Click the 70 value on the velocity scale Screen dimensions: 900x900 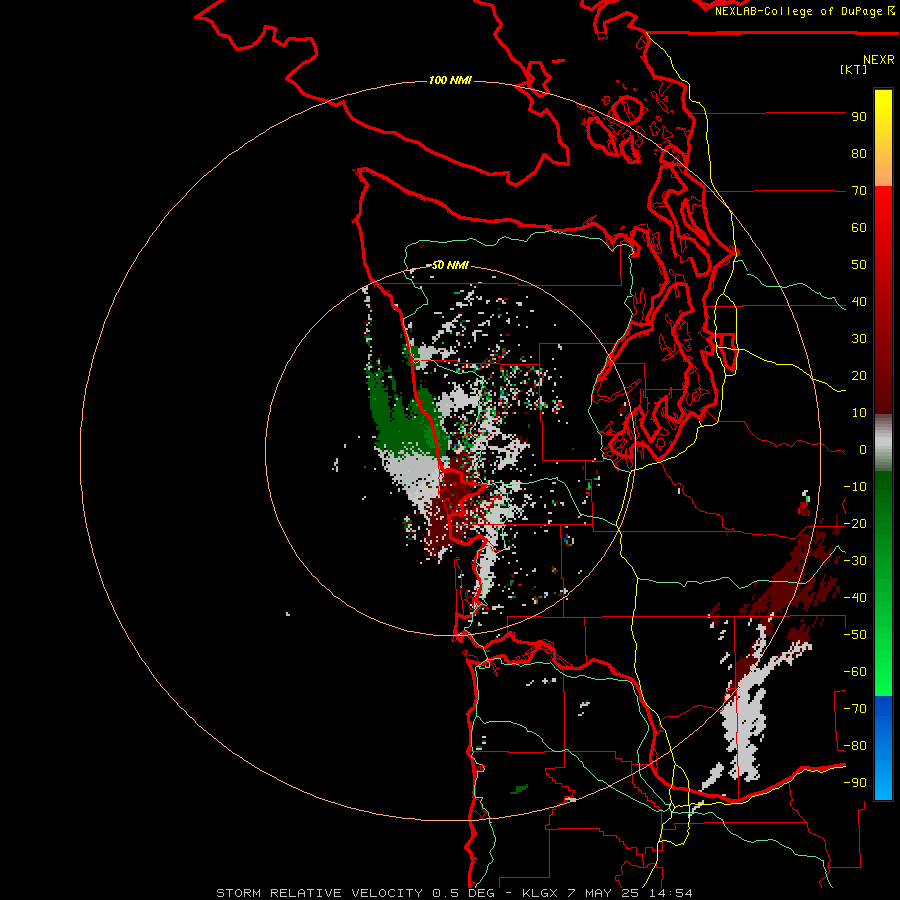[x=859, y=191]
